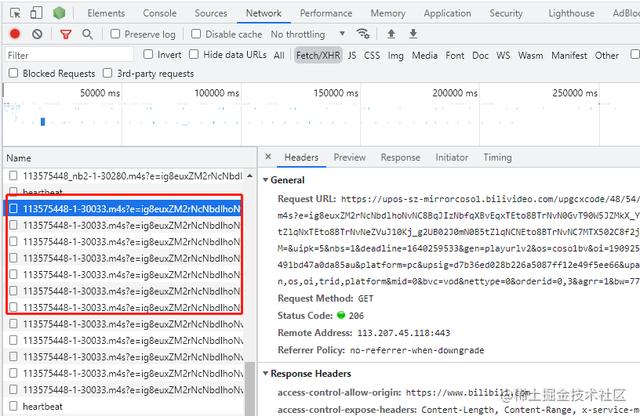Open the No throttling dropdown
This screenshot has height=416, width=640.
click(x=305, y=34)
